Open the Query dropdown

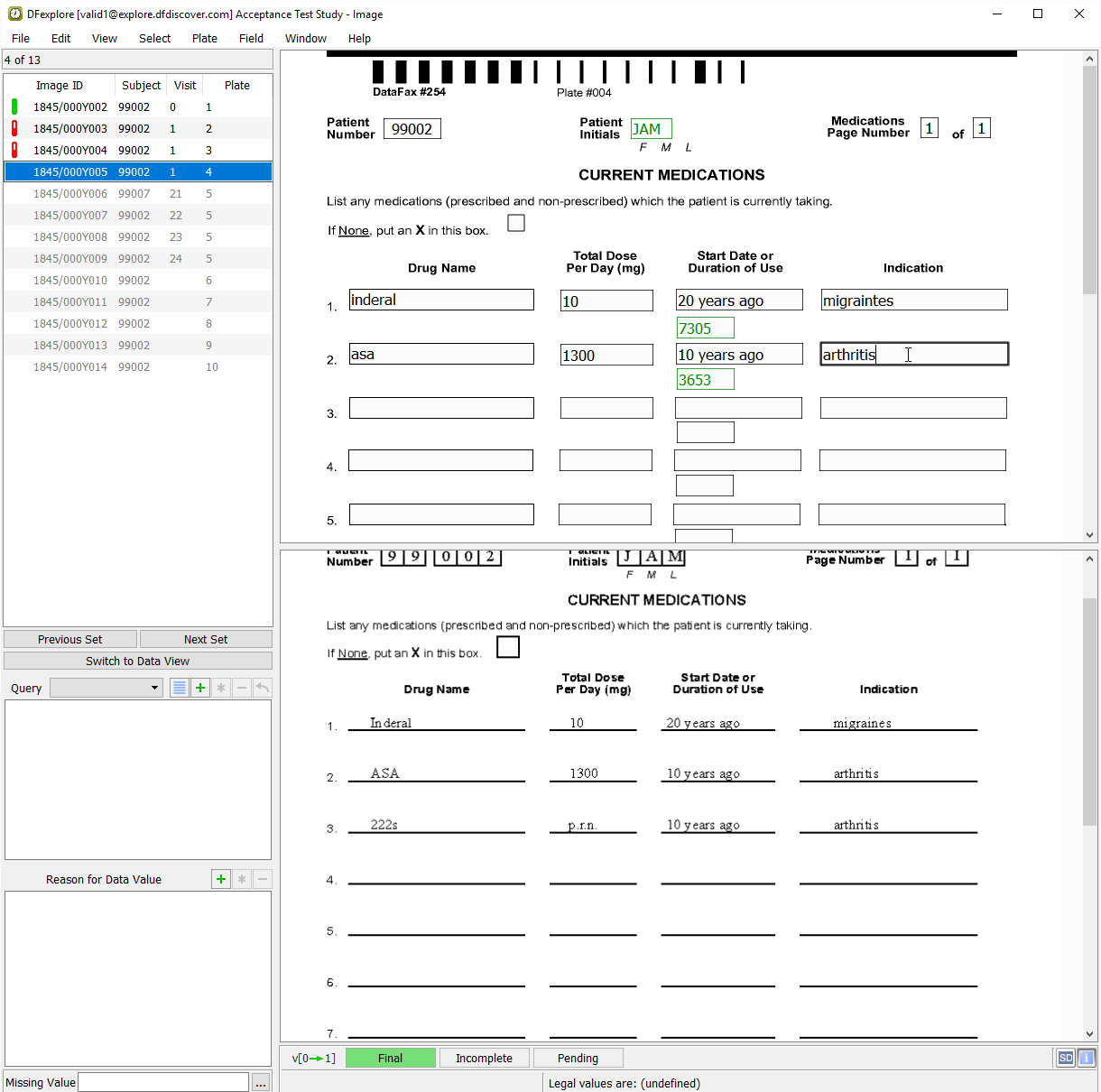(x=106, y=688)
